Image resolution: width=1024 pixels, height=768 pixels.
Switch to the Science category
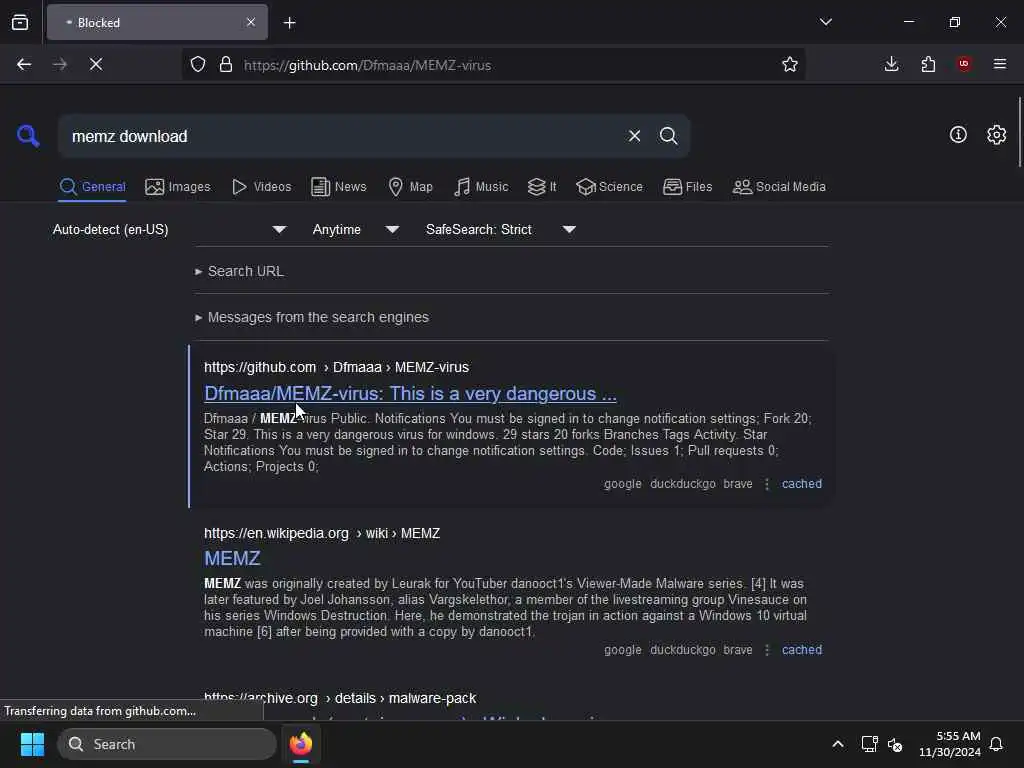tap(609, 187)
